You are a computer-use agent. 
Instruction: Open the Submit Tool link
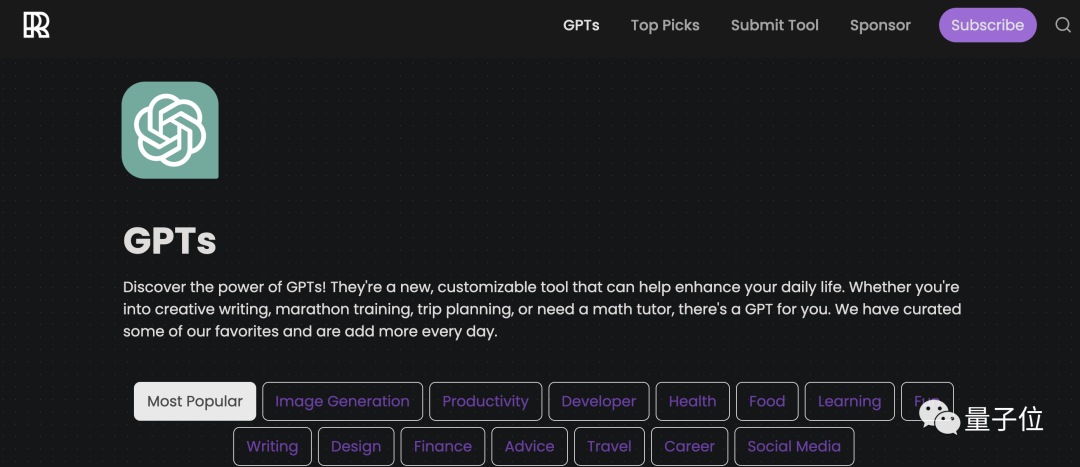coord(775,25)
